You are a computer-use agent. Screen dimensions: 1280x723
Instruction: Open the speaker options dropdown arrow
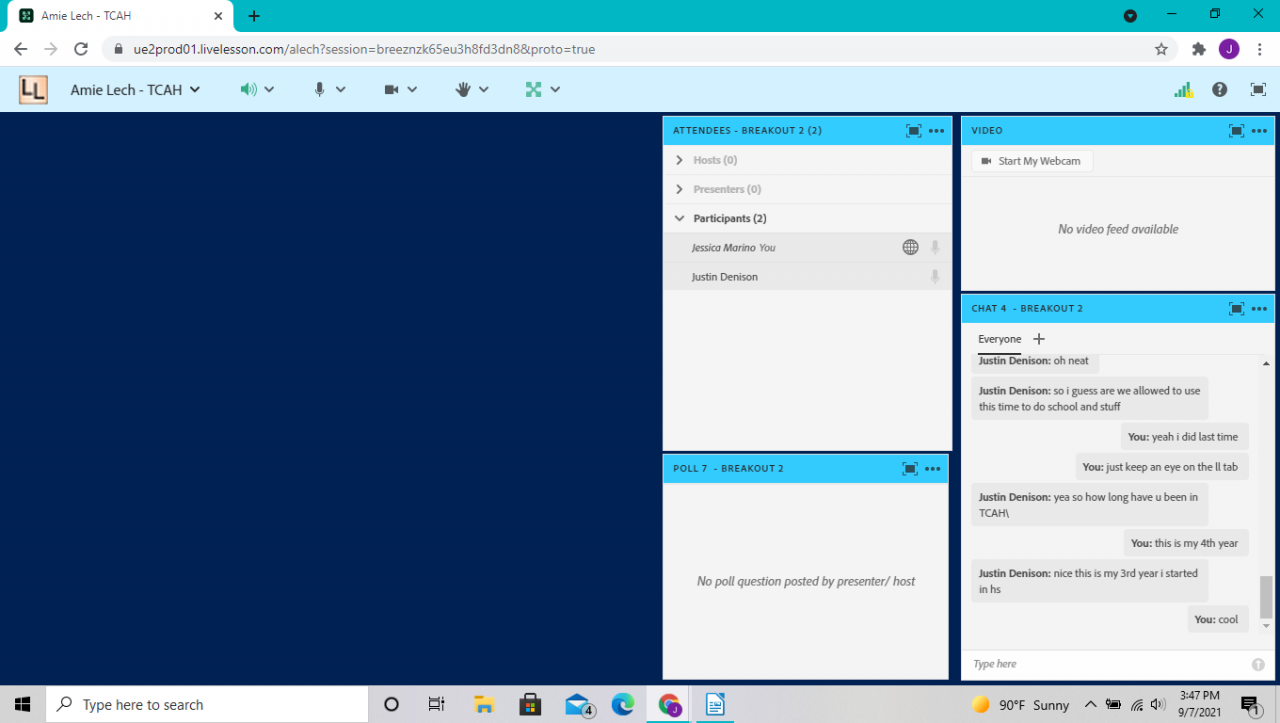tap(269, 89)
